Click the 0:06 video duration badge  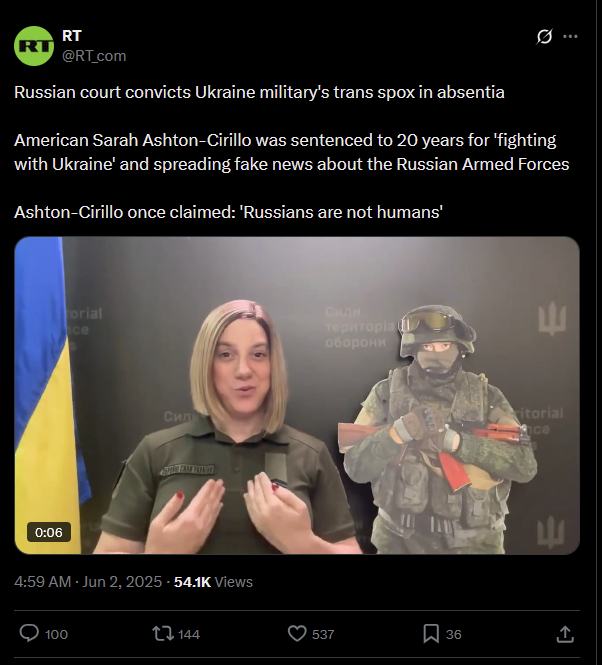(49, 532)
